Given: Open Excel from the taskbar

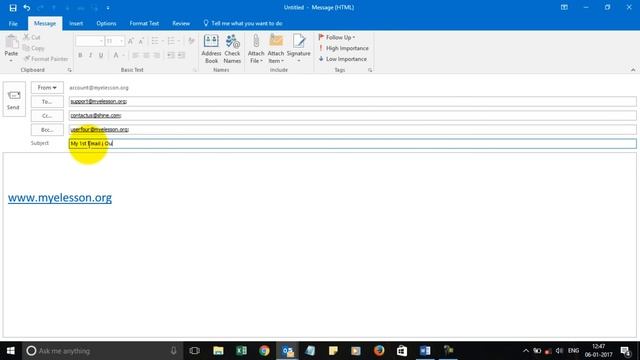Looking at the screenshot, I should (x=241, y=351).
